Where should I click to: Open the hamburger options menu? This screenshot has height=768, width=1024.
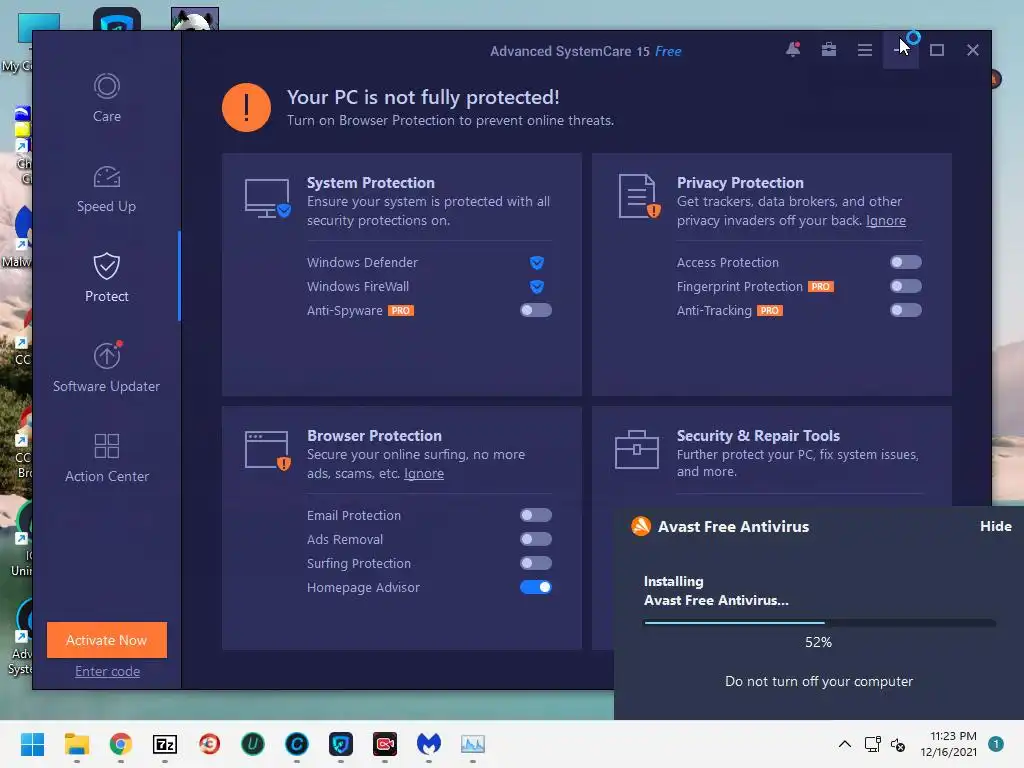[x=865, y=50]
